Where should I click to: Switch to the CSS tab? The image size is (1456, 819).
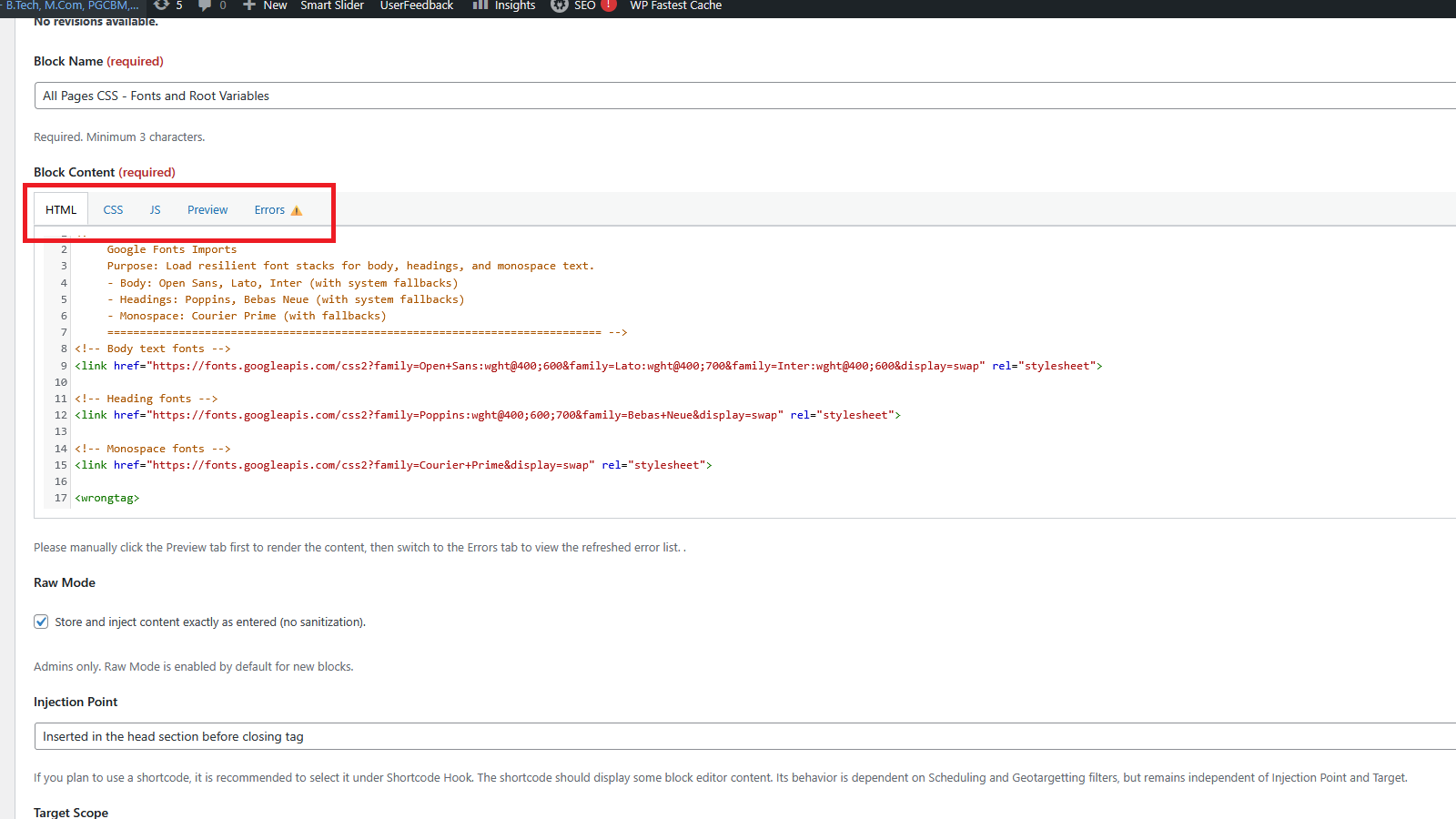[x=113, y=209]
